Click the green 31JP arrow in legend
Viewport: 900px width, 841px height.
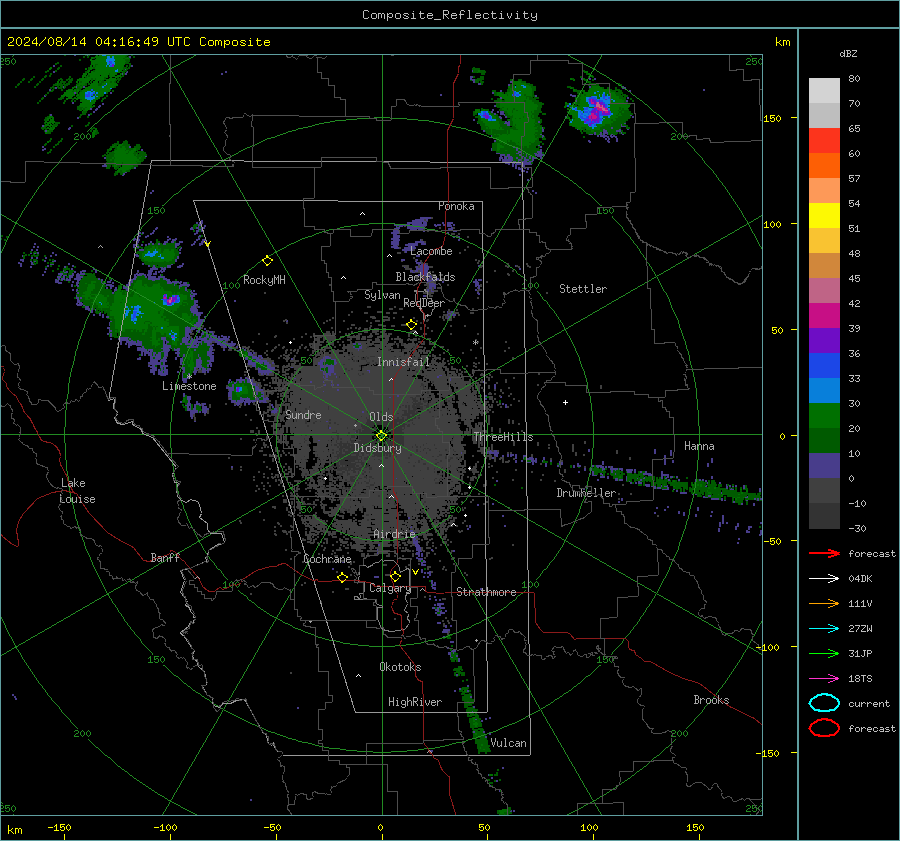(824, 653)
